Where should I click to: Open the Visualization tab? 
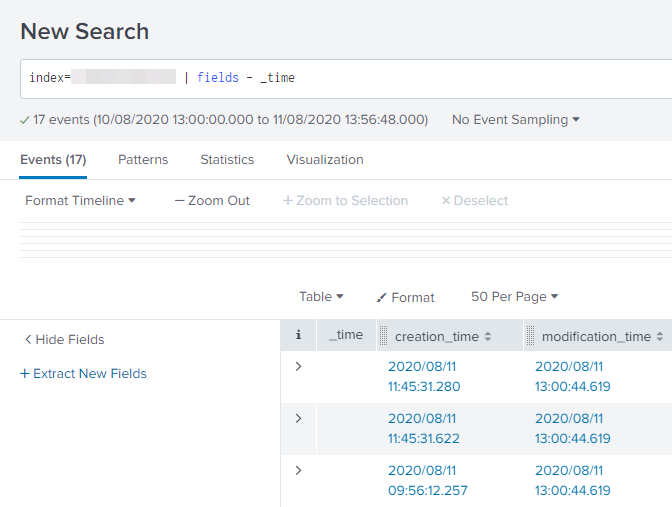pyautogui.click(x=325, y=160)
